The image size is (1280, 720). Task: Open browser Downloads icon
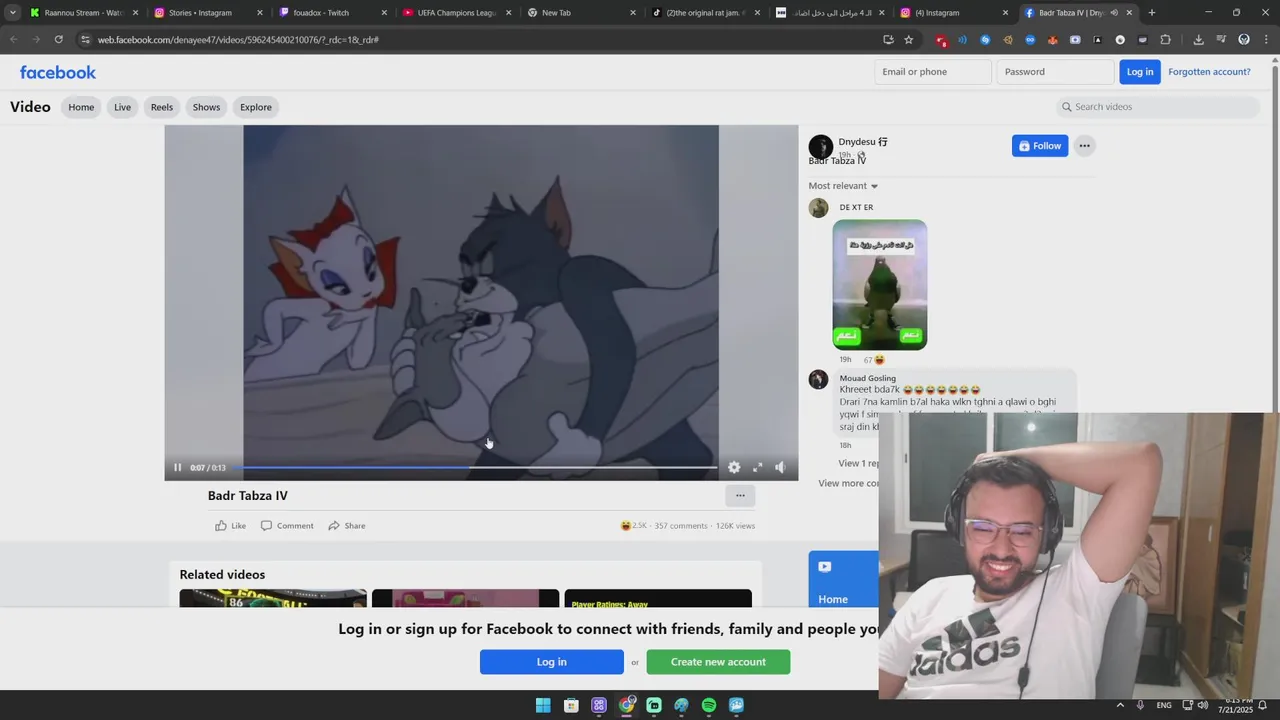(1198, 40)
